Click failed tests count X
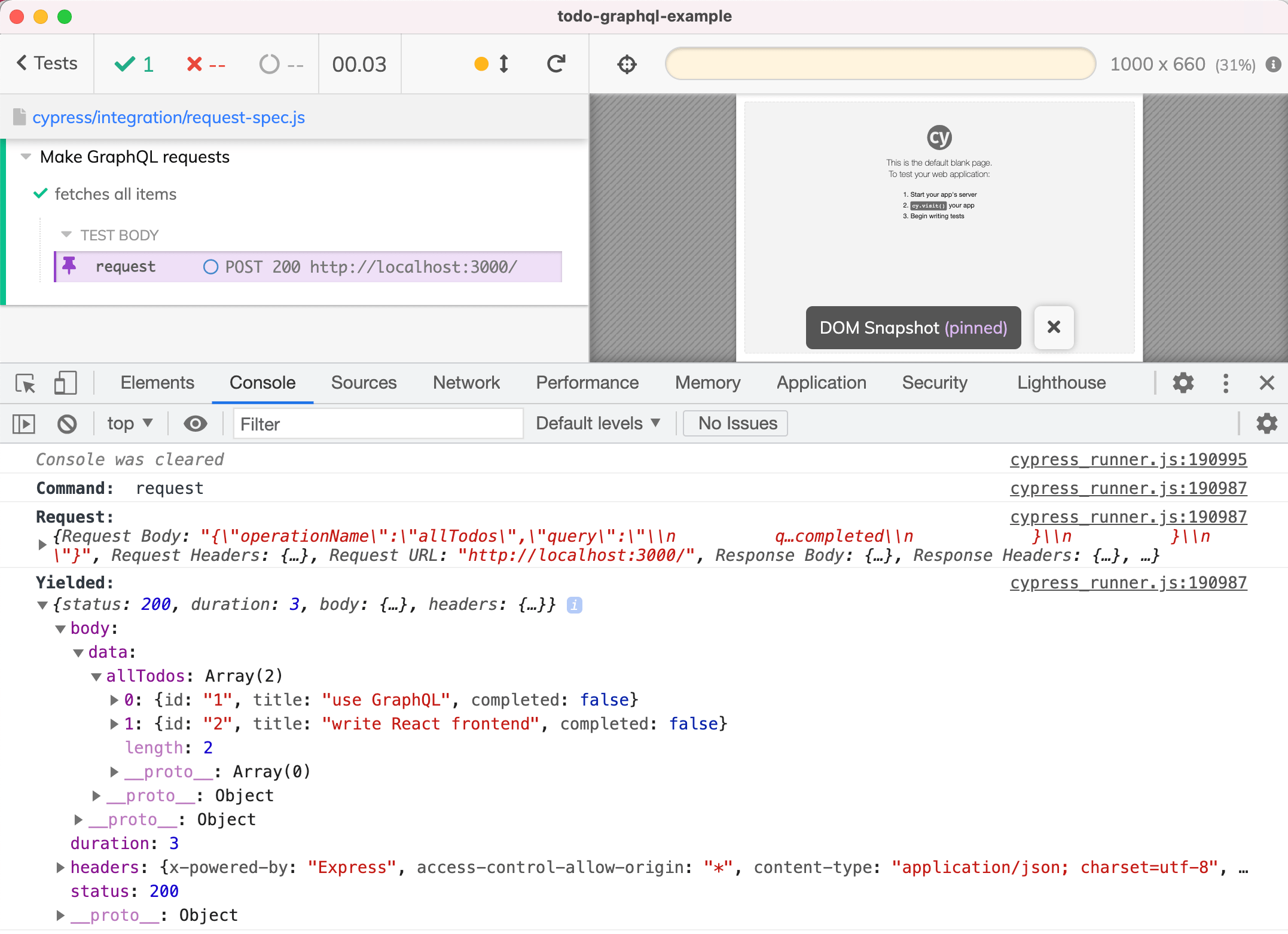The width and height of the screenshot is (1288, 934). click(x=206, y=64)
